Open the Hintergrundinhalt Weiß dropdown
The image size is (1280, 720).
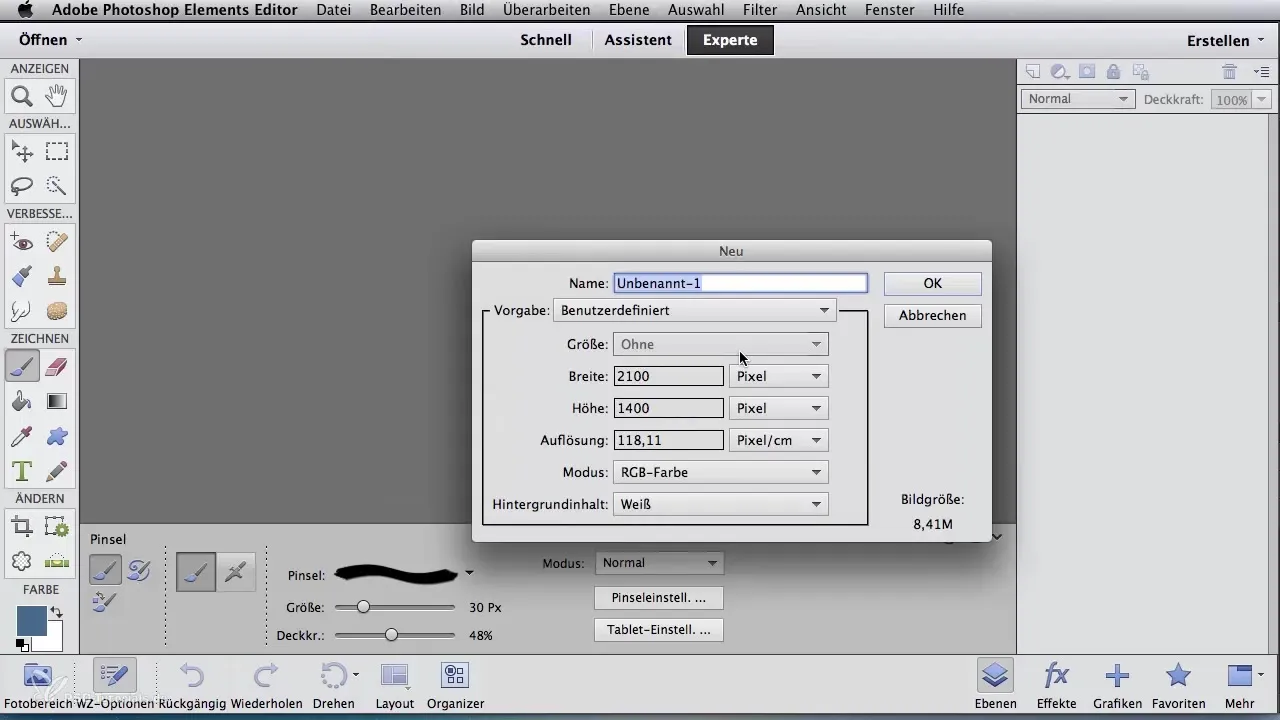[721, 504]
